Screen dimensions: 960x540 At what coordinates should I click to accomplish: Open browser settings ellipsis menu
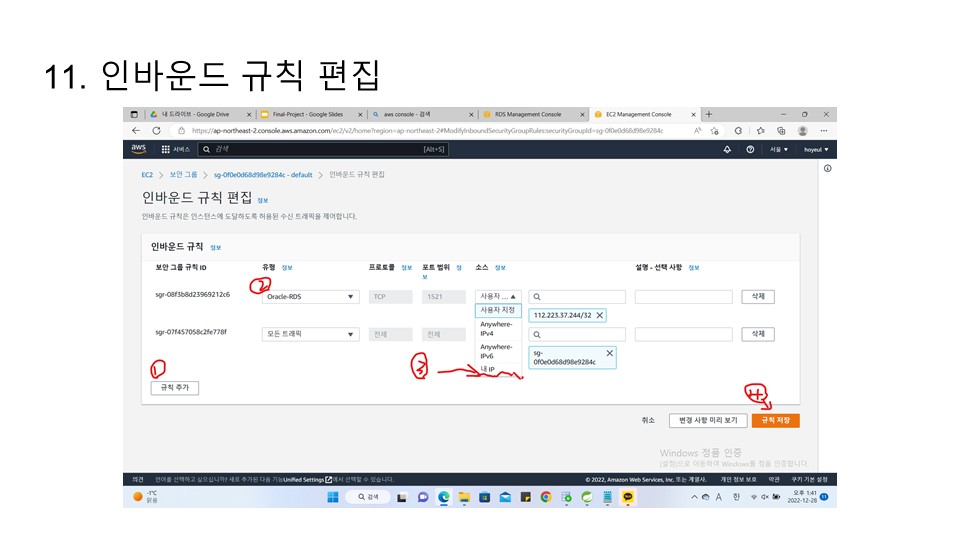824,130
